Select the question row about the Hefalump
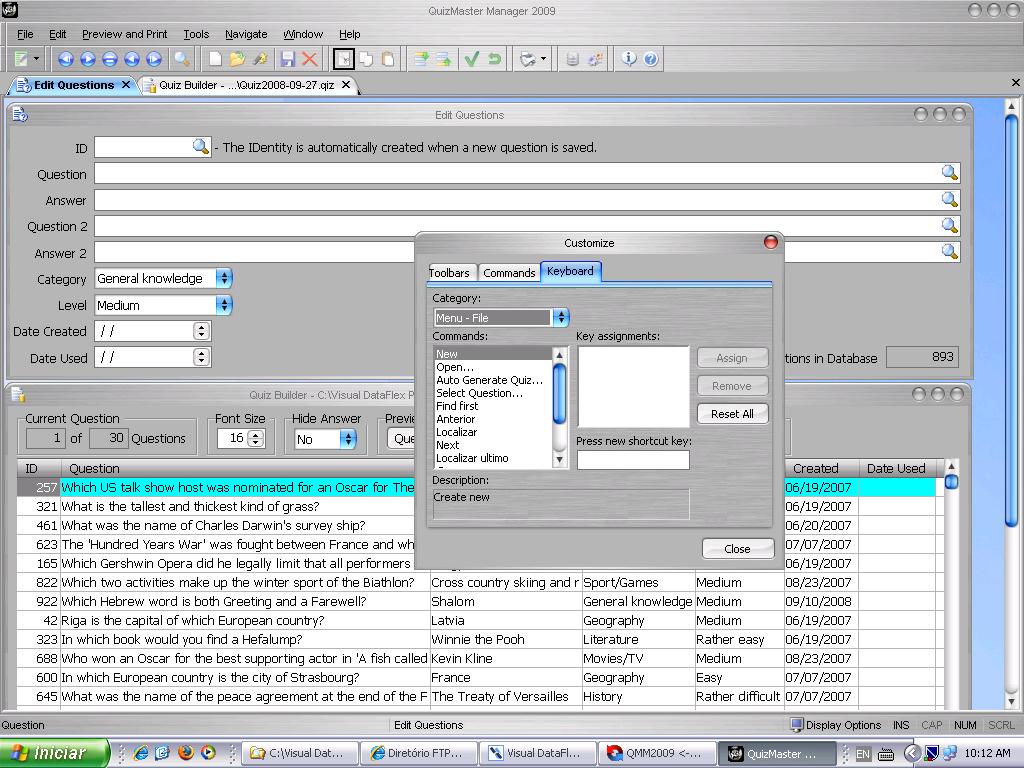 477,639
